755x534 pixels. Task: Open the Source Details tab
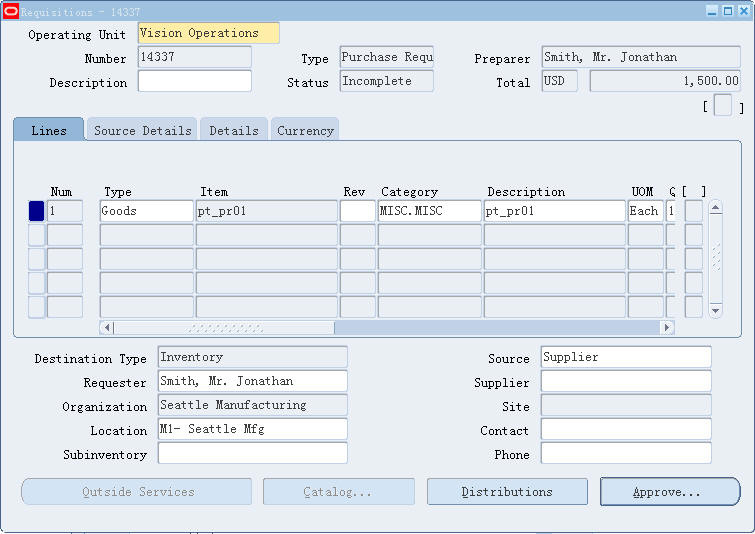pos(143,130)
